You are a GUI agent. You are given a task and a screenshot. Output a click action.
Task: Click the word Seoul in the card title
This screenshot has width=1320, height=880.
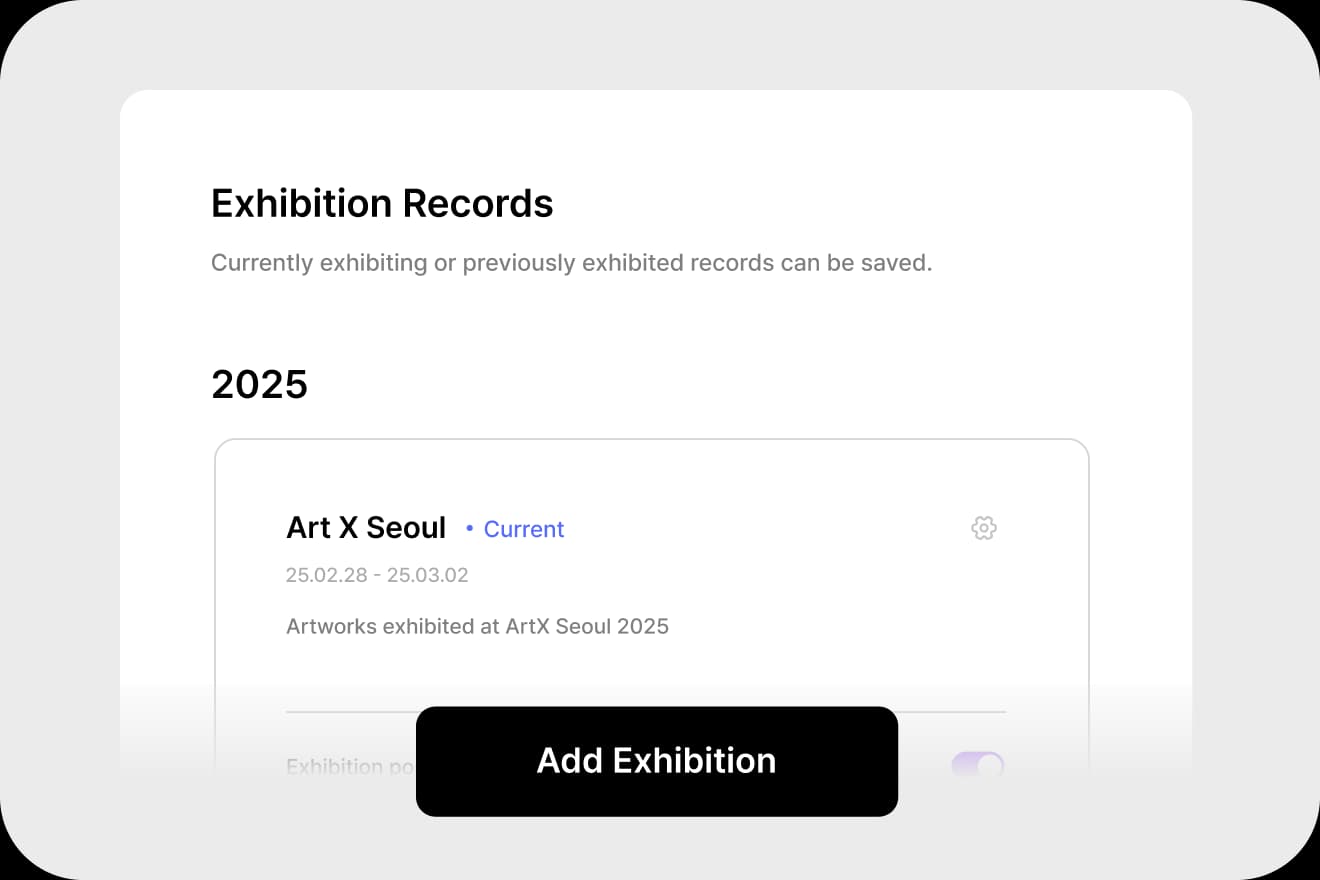pos(406,528)
